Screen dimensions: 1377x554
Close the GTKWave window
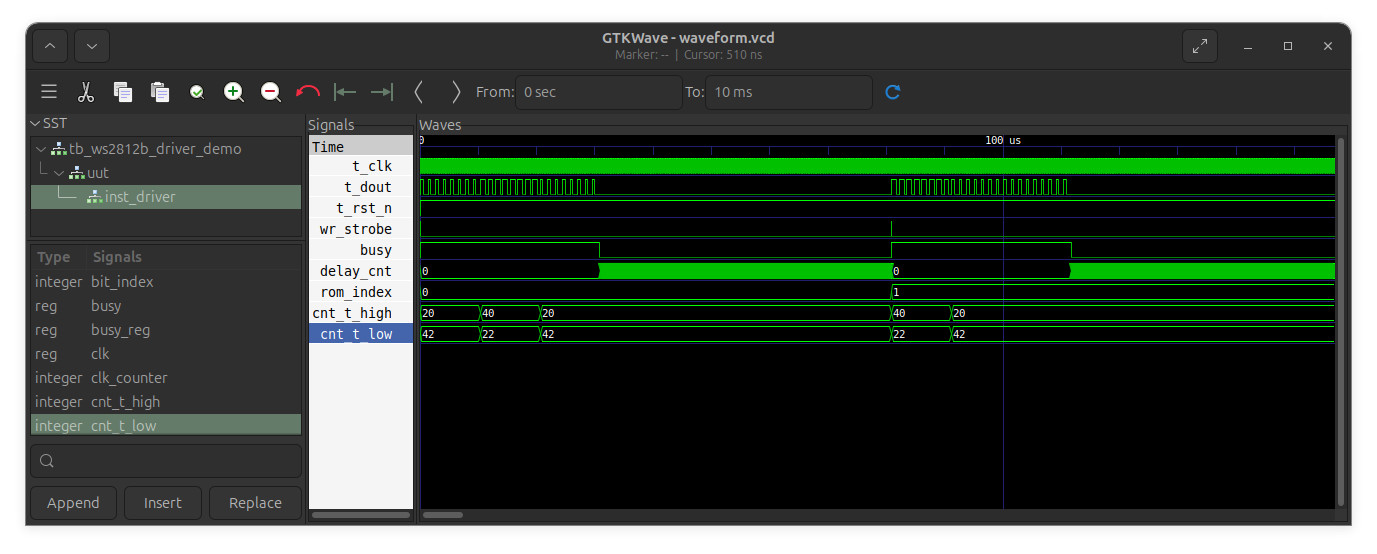pyautogui.click(x=1328, y=46)
